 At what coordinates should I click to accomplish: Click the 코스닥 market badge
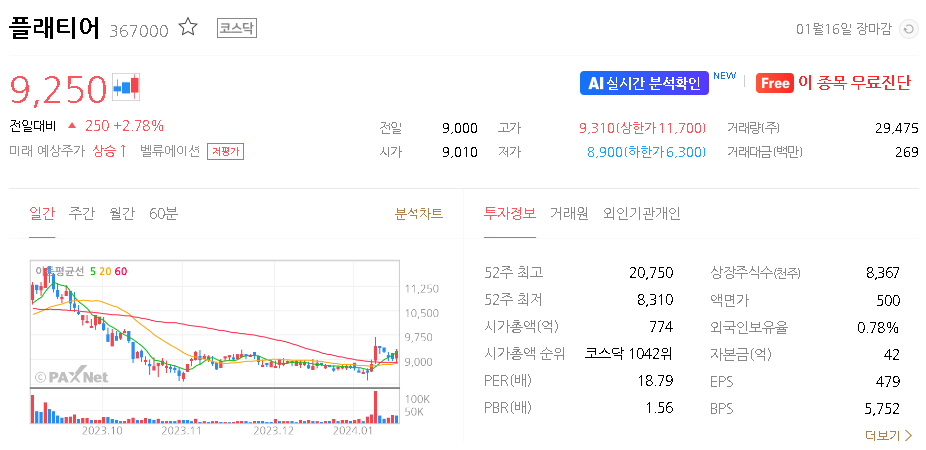(x=237, y=28)
